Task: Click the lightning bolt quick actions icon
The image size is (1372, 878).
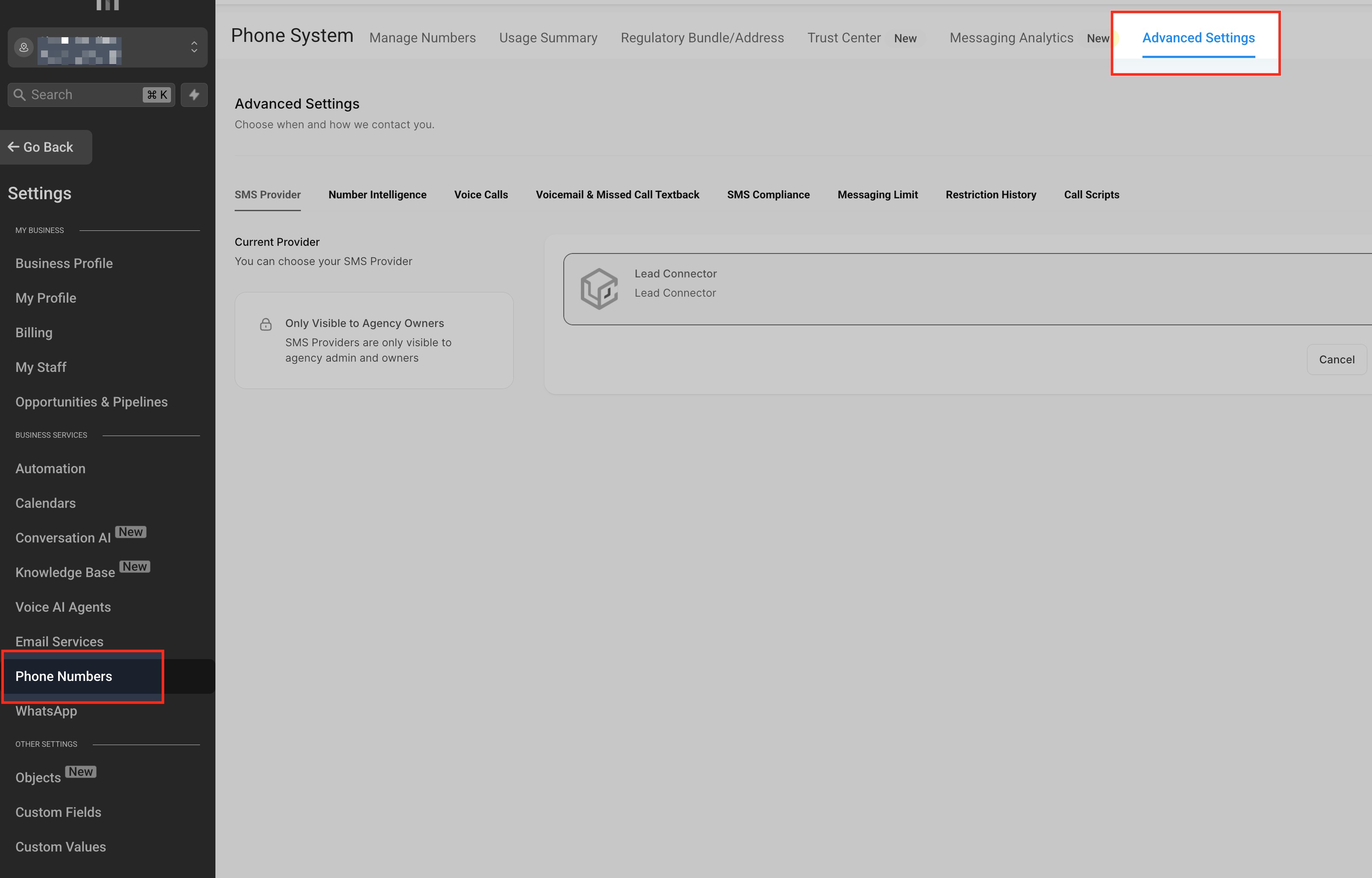Action: (x=194, y=94)
